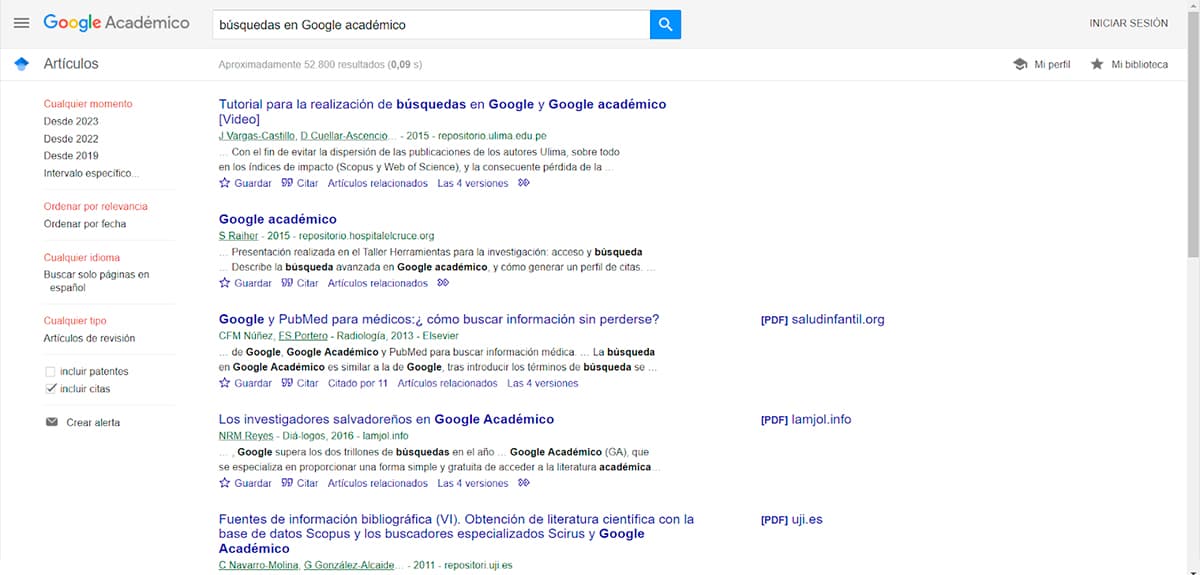This screenshot has height=575, width=1200.
Task: Click Mi perfil label
Action: pos(1052,64)
